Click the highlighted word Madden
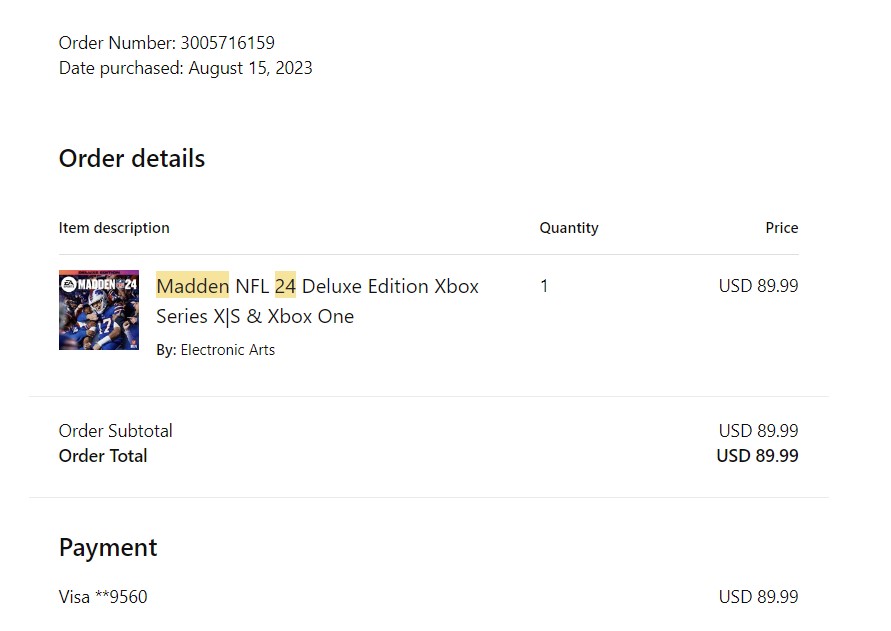The height and width of the screenshot is (631, 891). click(193, 286)
